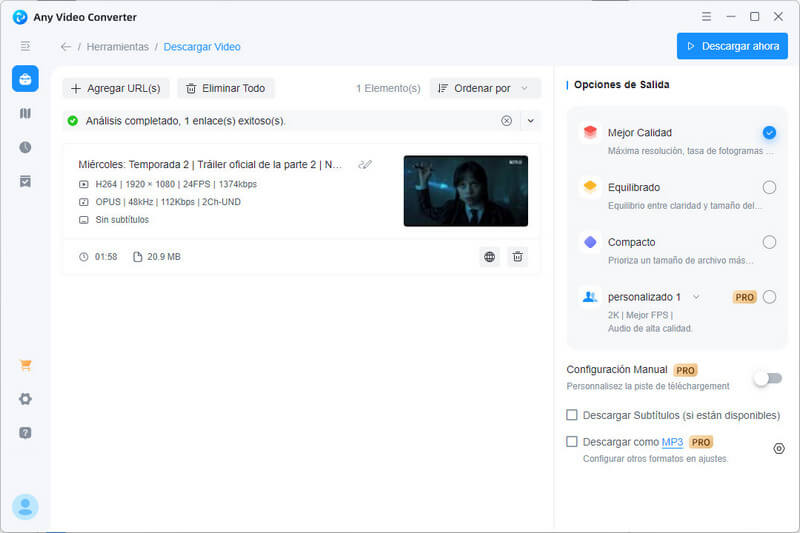The width and height of the screenshot is (800, 533).
Task: Open the history clock icon in sidebar
Action: point(25,147)
